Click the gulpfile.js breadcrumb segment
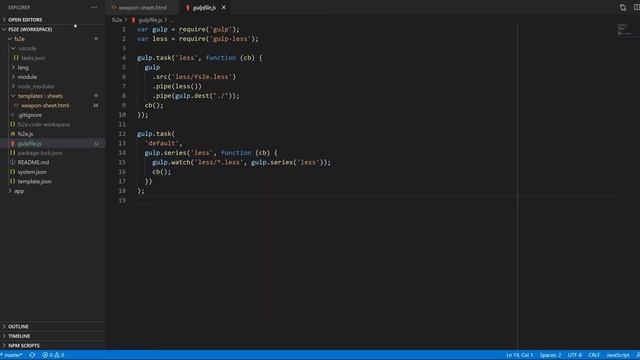This screenshot has width=640, height=360. tap(150, 20)
